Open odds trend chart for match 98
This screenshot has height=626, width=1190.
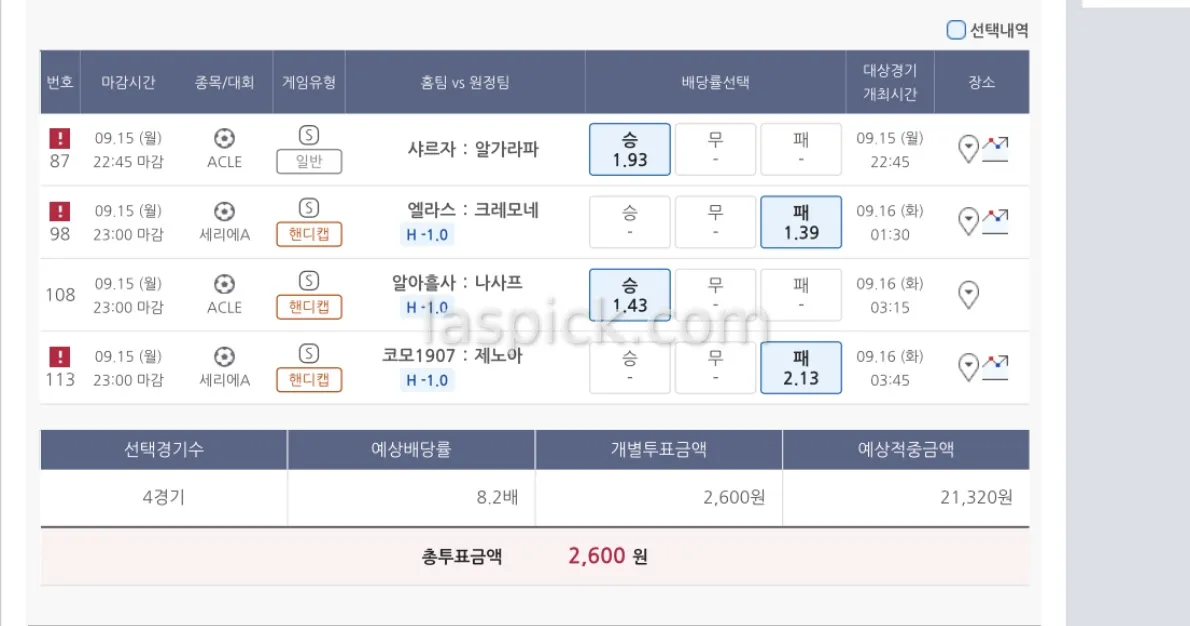[995, 221]
